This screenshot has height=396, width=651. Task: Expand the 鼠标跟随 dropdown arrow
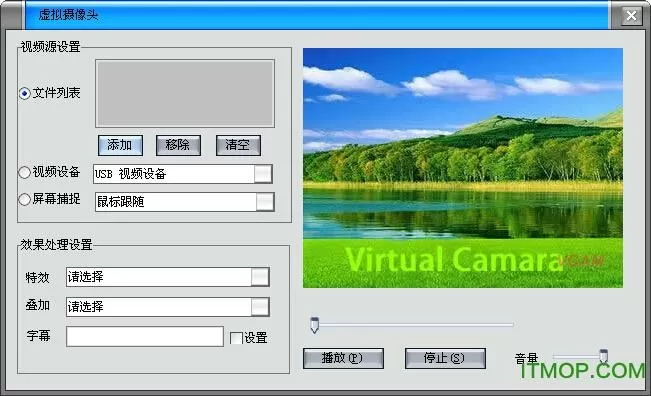click(x=265, y=202)
